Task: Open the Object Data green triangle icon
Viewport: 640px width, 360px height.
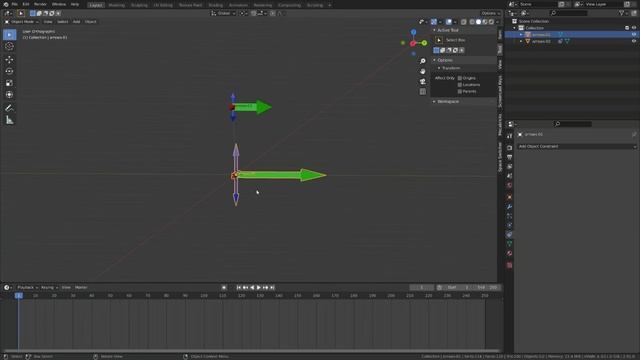Action: (509, 244)
